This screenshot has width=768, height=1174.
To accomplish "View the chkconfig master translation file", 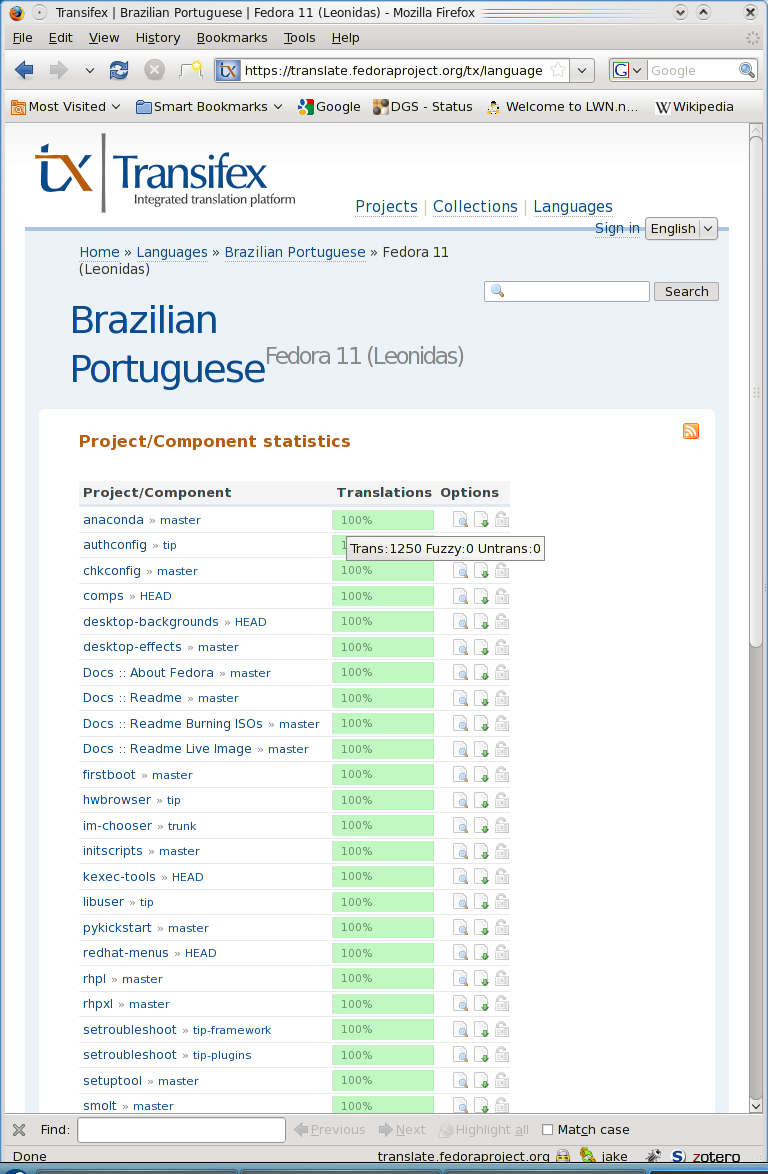I will pos(460,571).
